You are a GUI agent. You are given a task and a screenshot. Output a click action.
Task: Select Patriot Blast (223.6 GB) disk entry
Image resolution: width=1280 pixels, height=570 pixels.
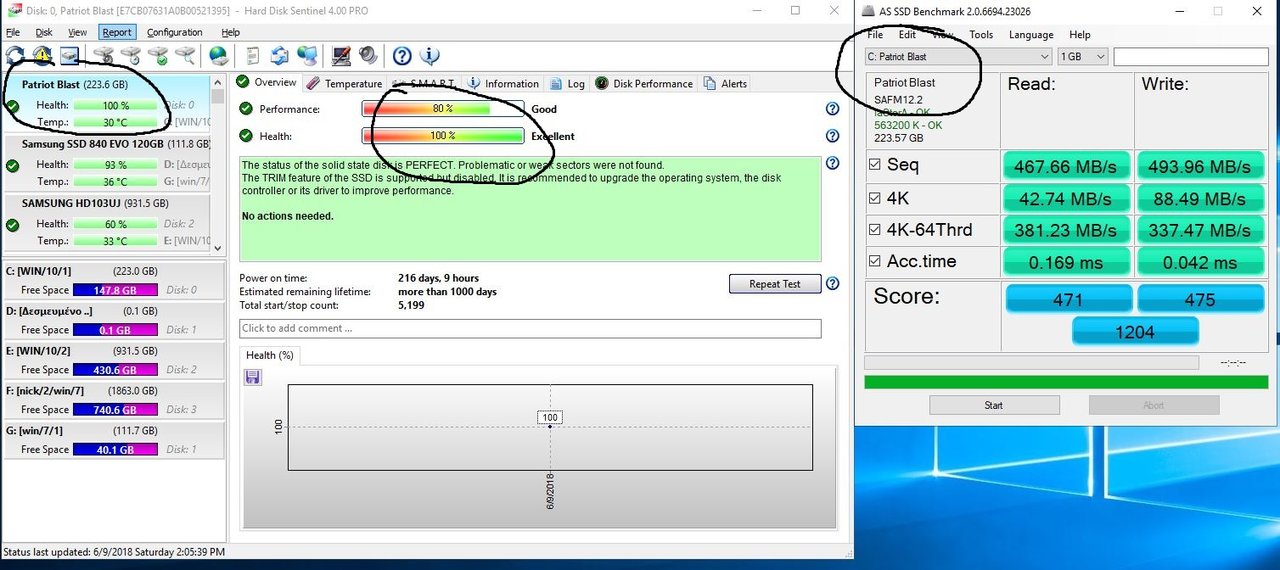pos(106,104)
